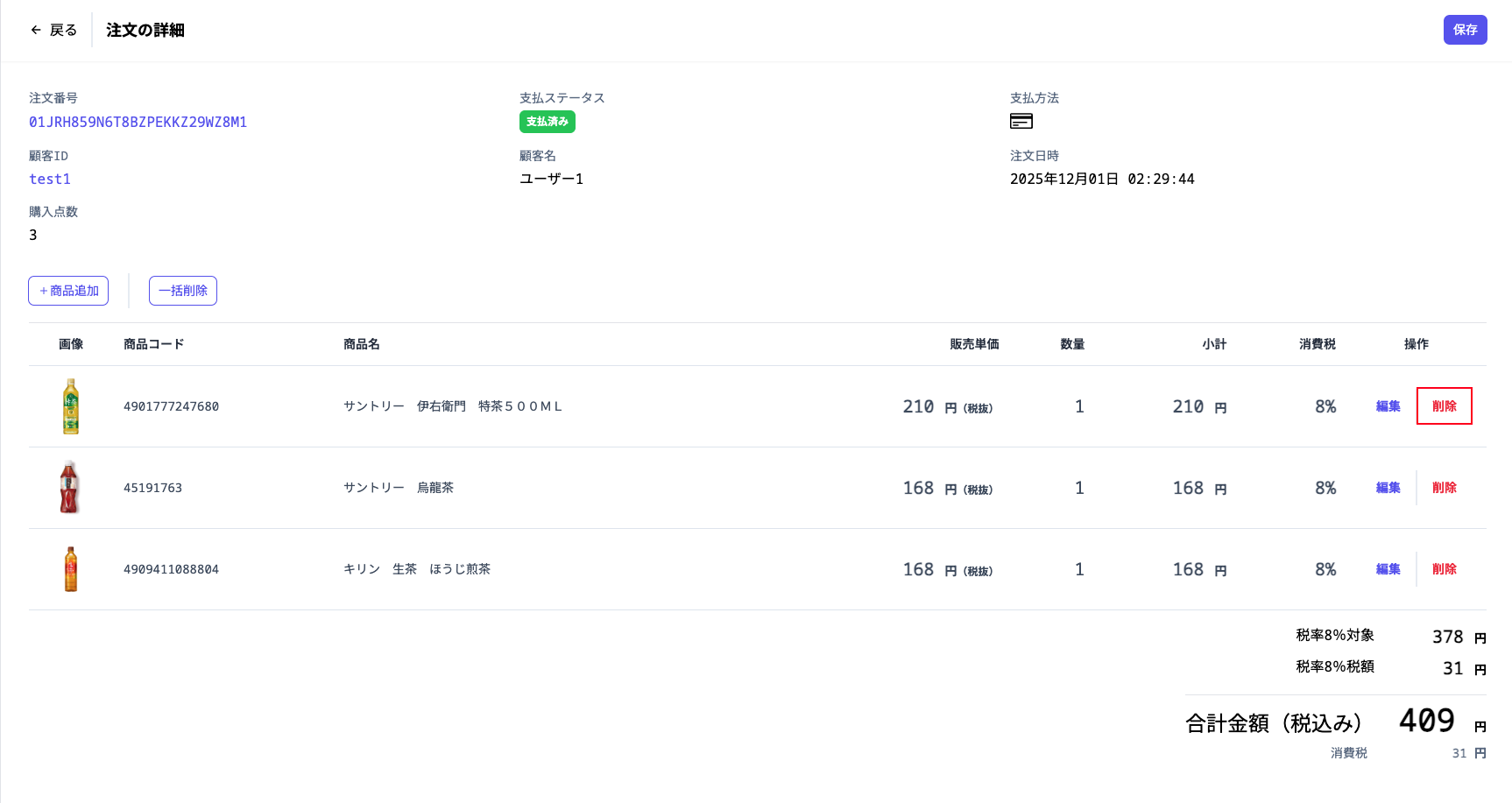This screenshot has width=1512, height=803.
Task: Click the 操作 column header
Action: pos(1417,344)
